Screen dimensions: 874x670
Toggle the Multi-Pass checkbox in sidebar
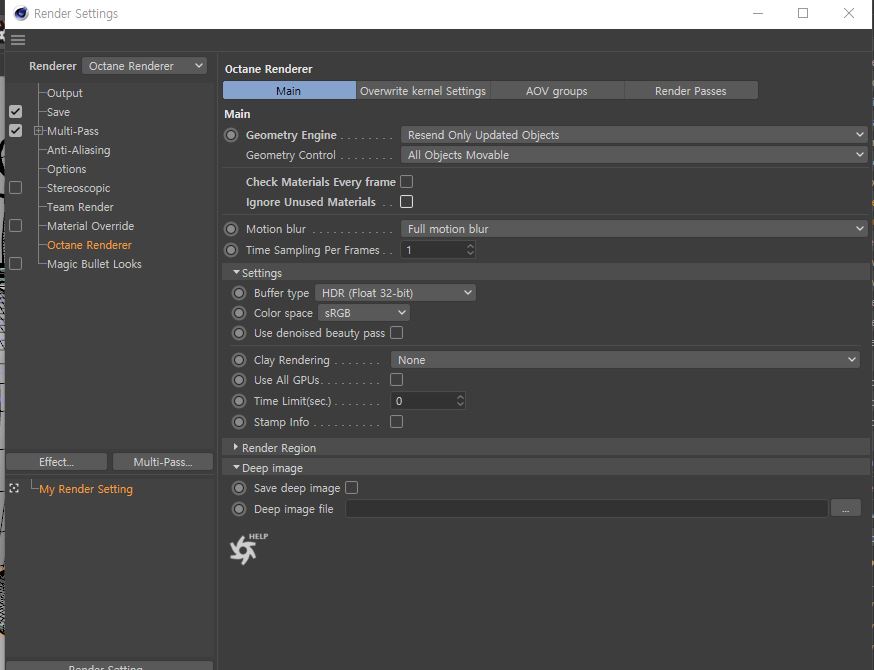16,130
